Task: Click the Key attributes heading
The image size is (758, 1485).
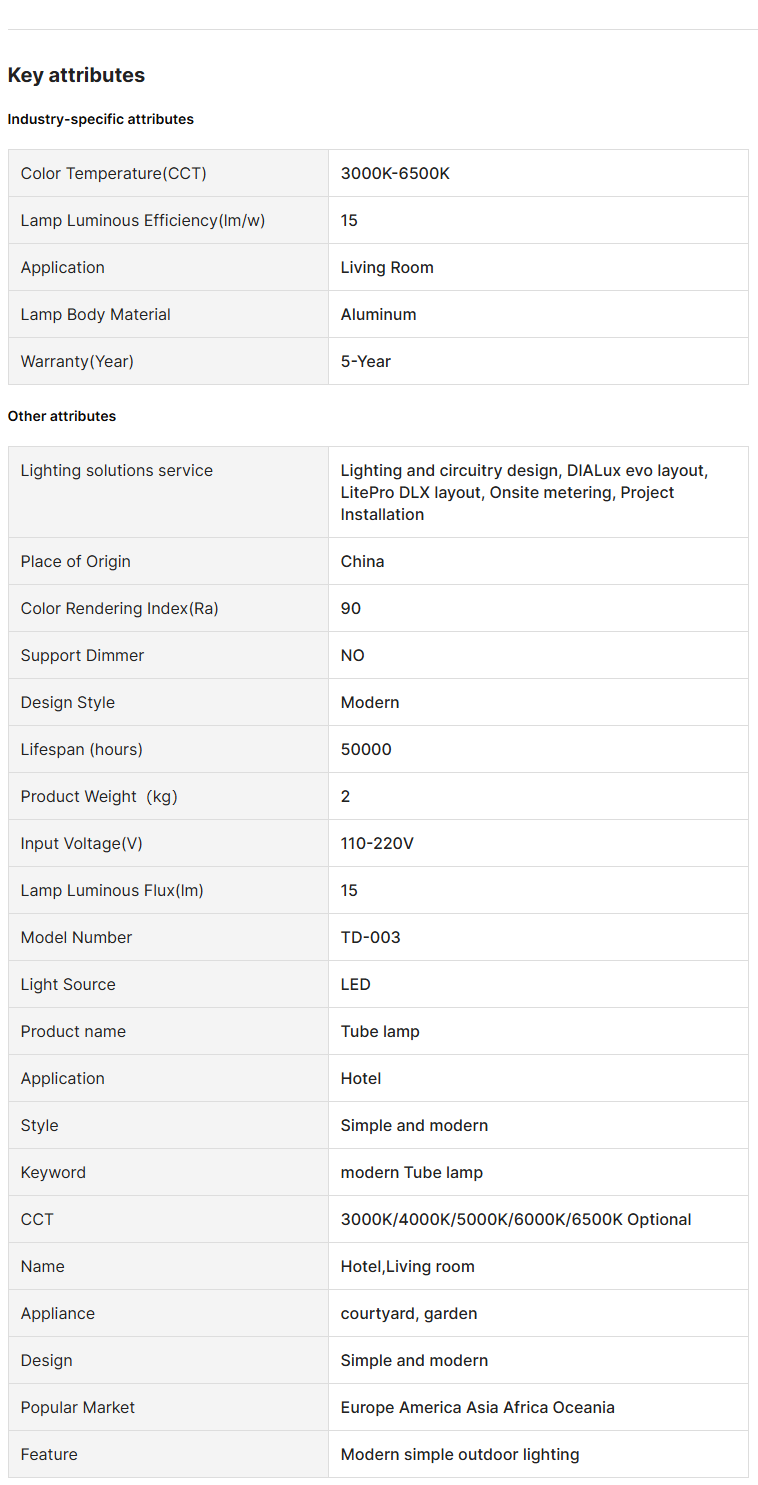Action: [x=76, y=75]
